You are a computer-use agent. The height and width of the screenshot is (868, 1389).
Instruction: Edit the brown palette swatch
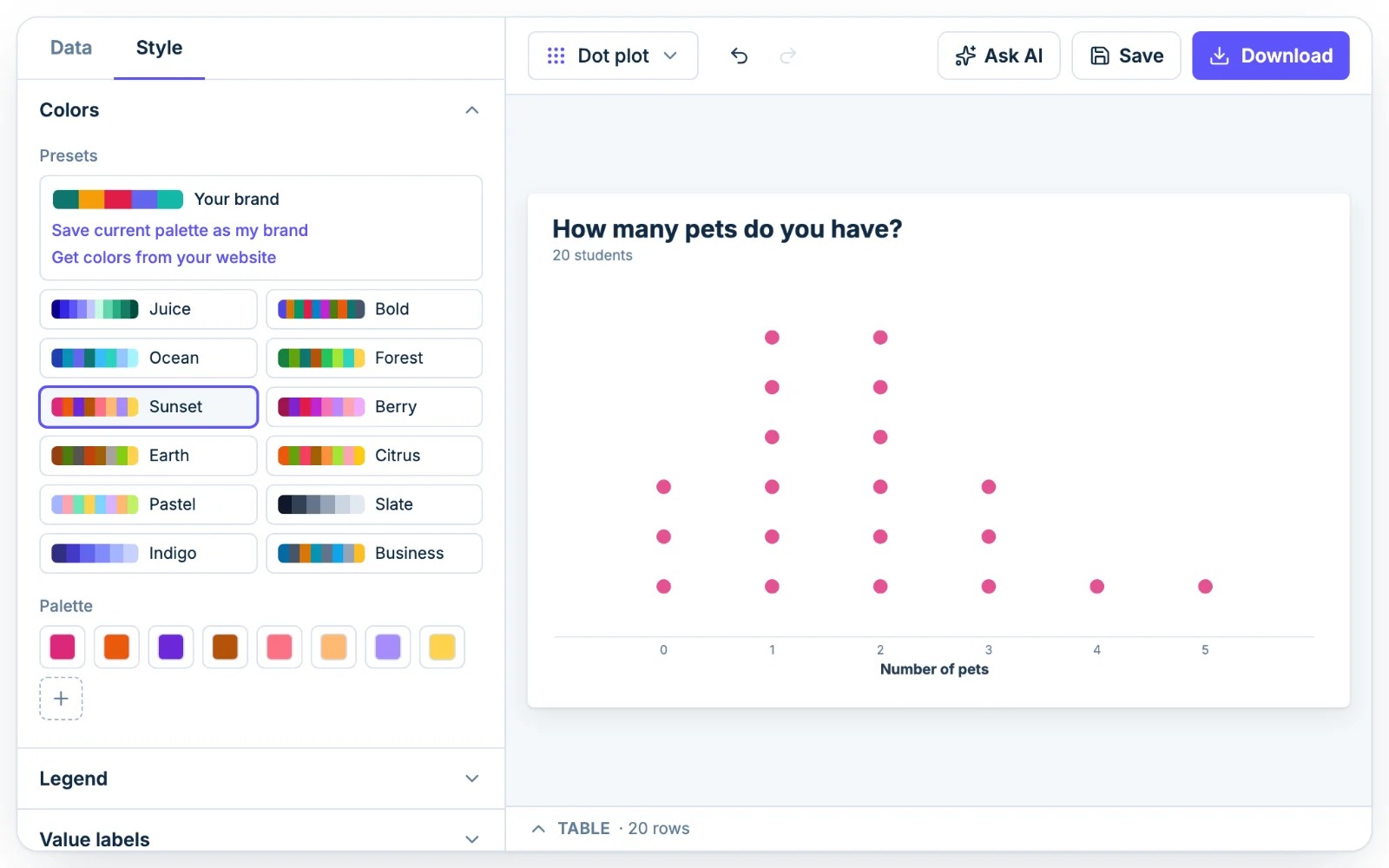pyautogui.click(x=225, y=647)
